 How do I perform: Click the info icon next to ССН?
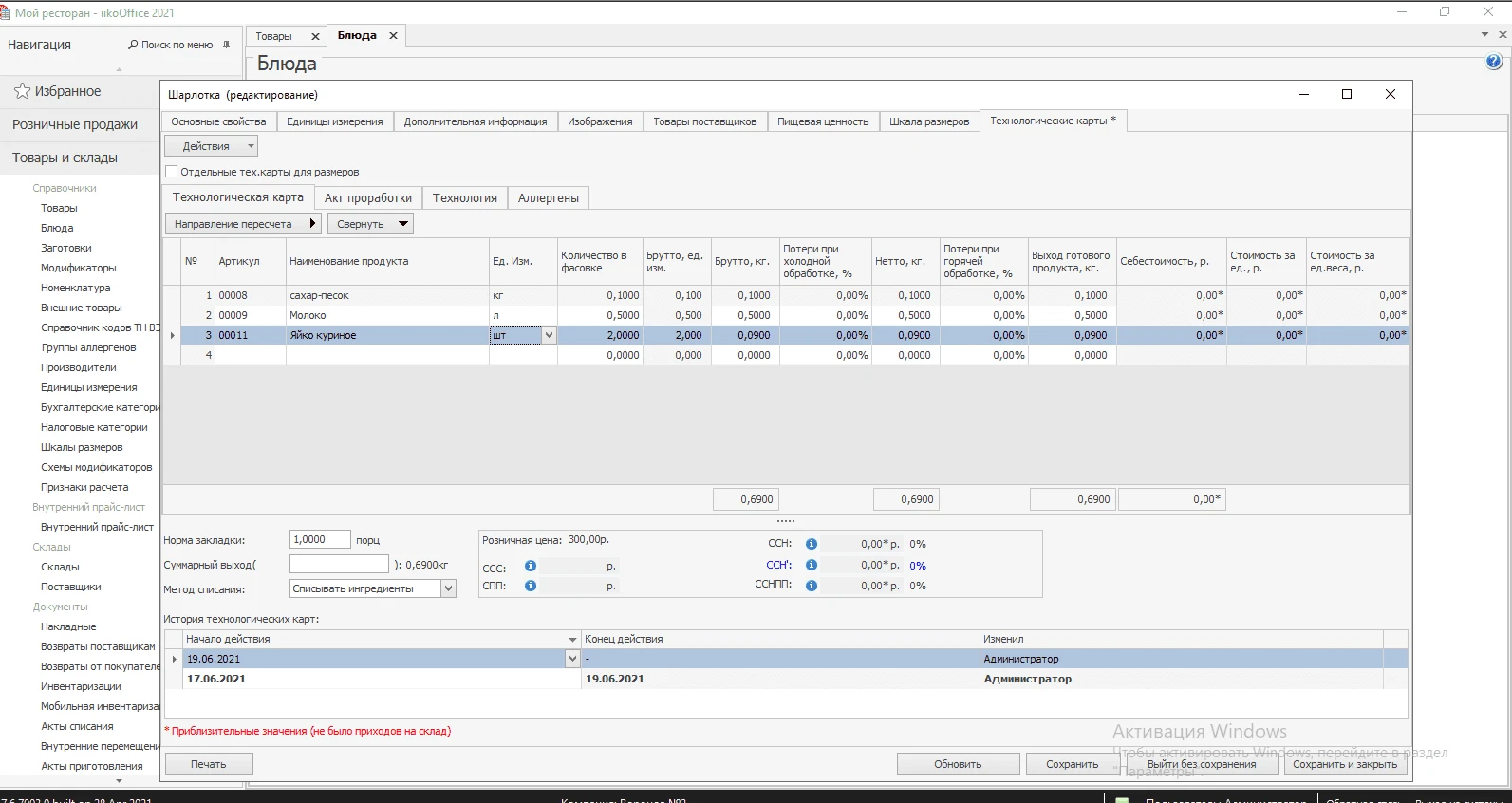812,544
